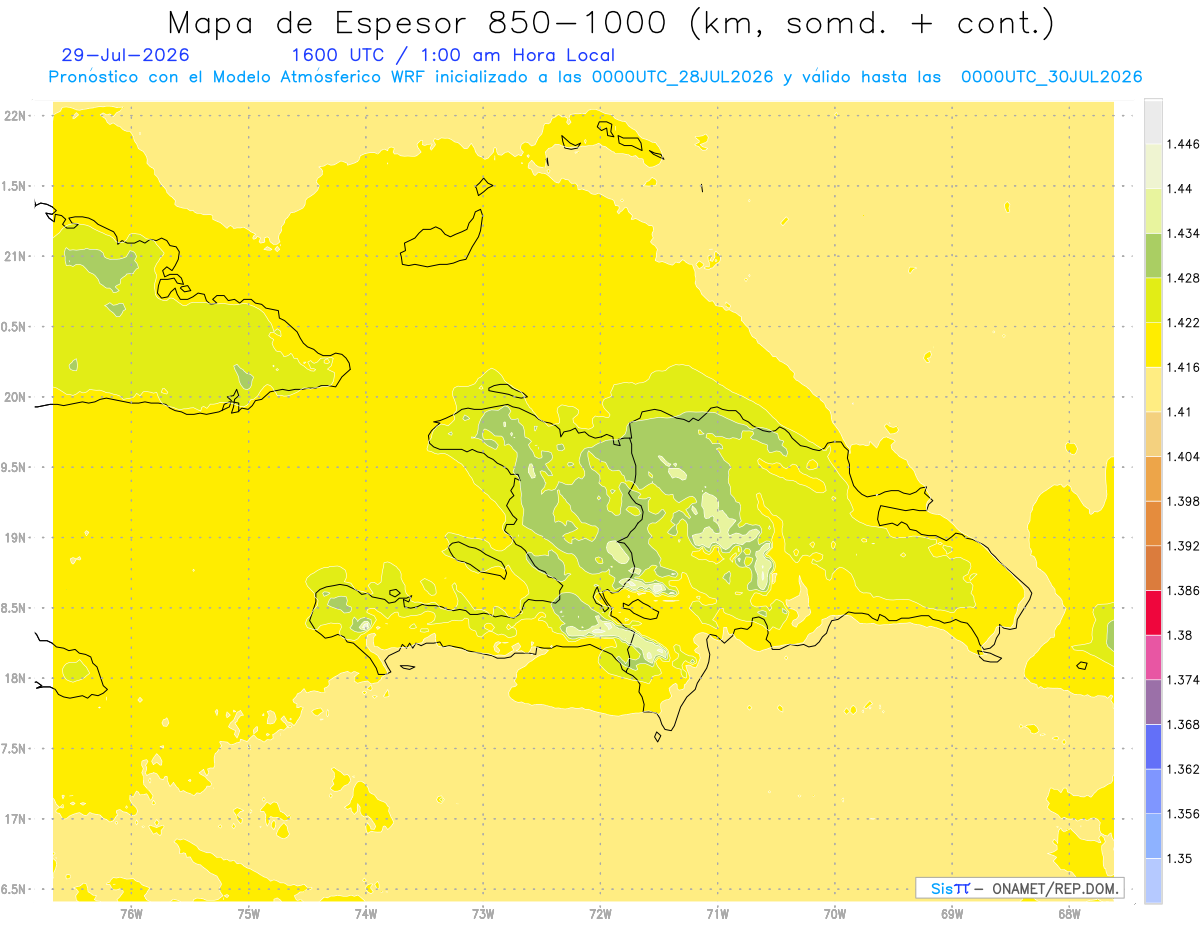Screen dimensions: 1200x927
Task: Click the latitude axis label '18N'
Action: pos(17,679)
